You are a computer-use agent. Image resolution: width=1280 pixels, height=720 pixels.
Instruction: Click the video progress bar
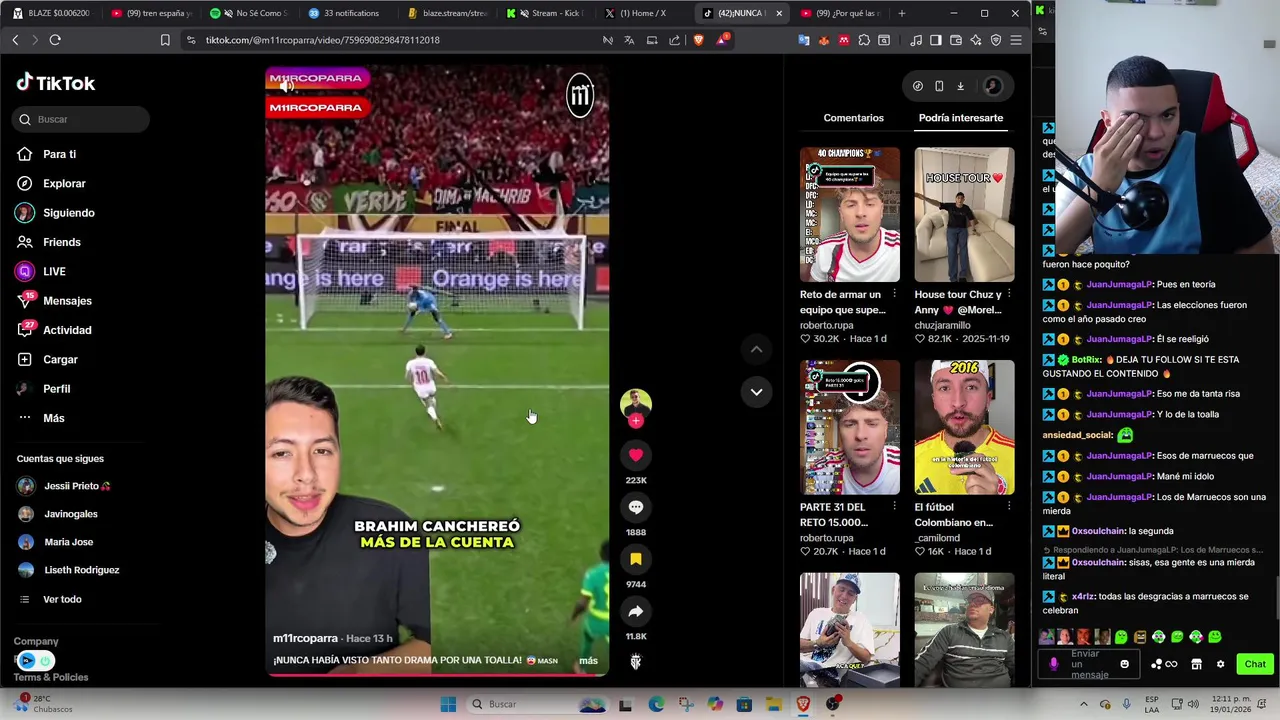437,675
